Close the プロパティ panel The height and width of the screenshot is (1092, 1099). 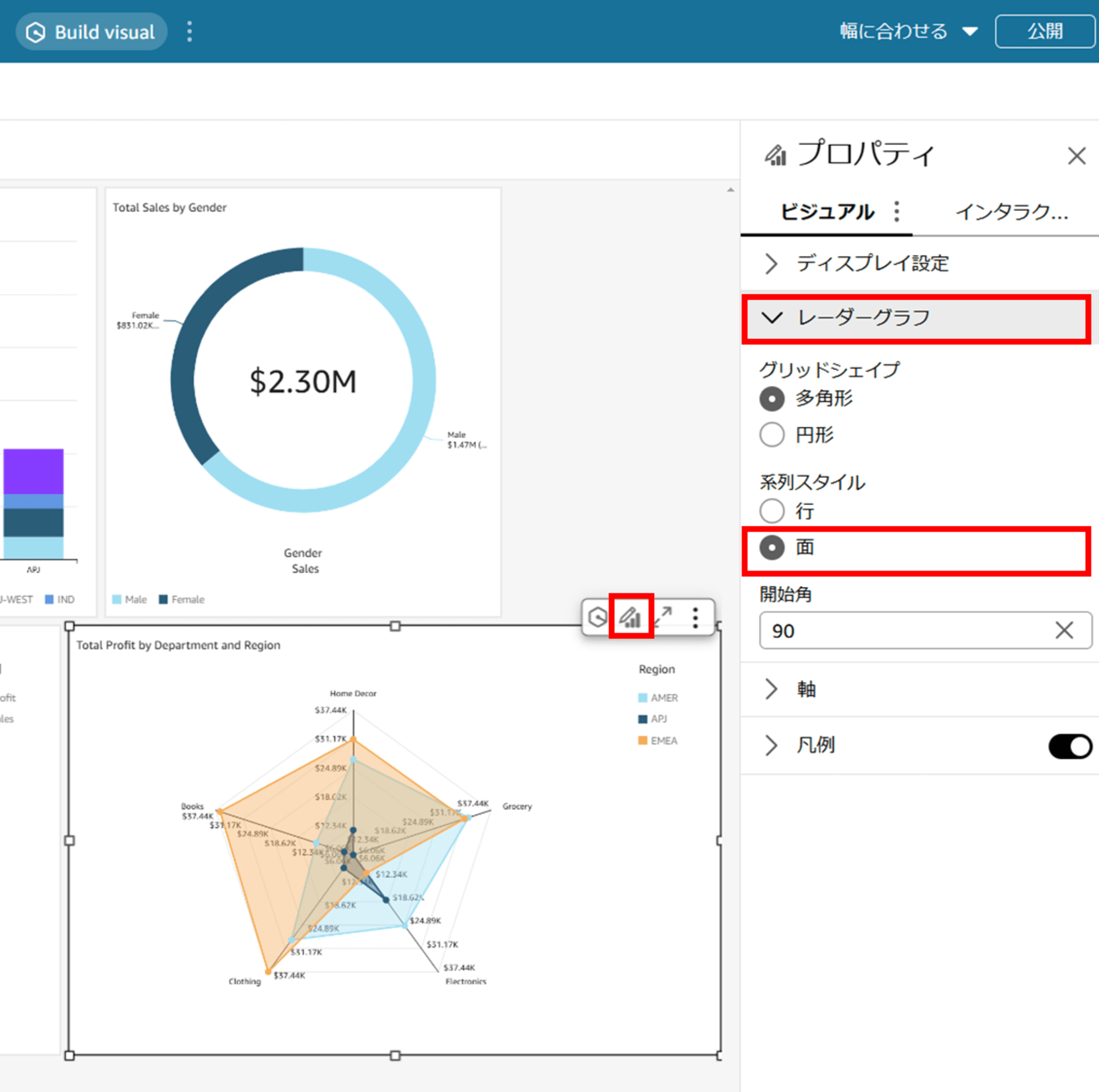pos(1076,155)
